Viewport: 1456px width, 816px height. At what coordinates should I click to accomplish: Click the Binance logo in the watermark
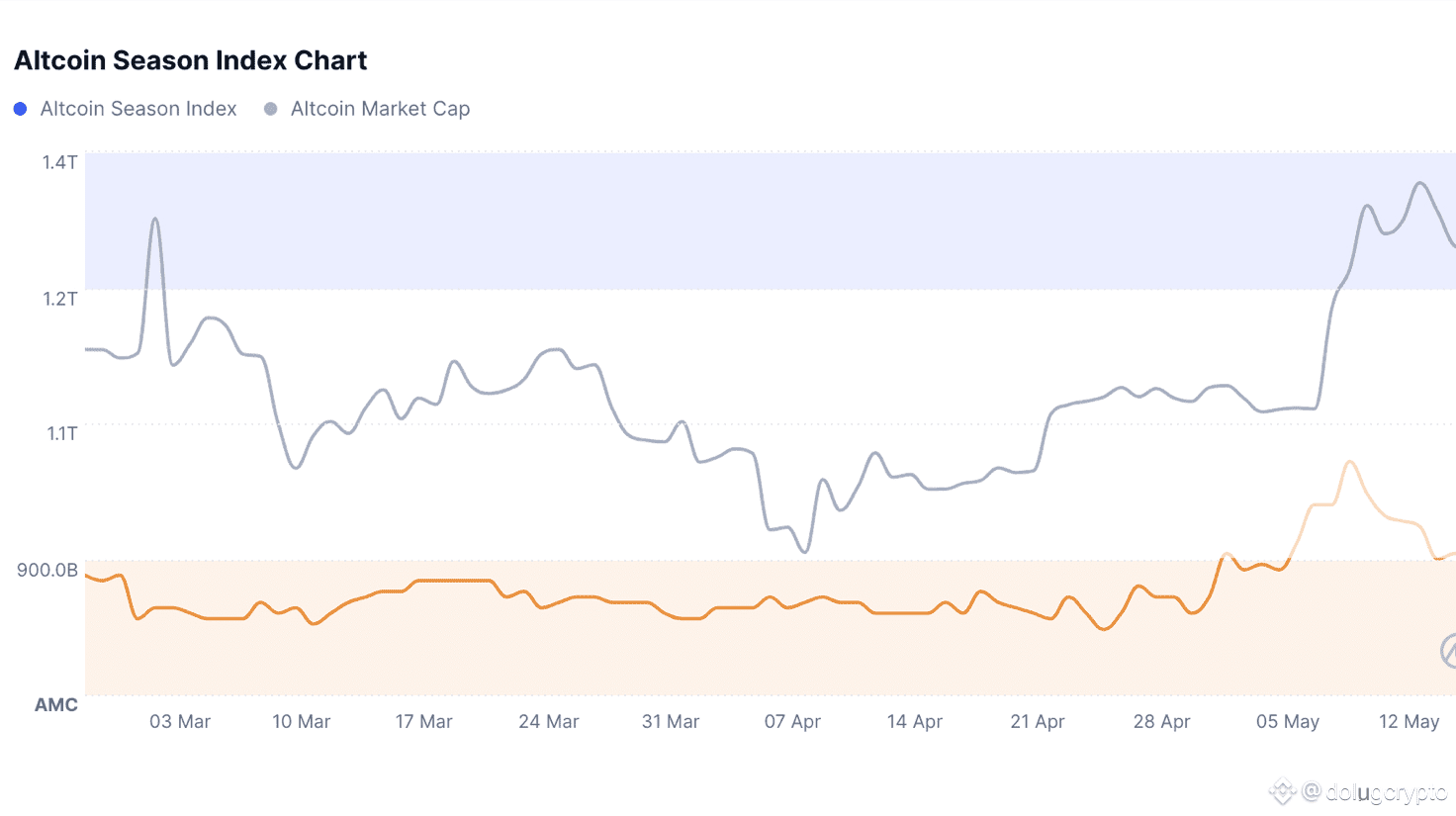pos(1283,791)
